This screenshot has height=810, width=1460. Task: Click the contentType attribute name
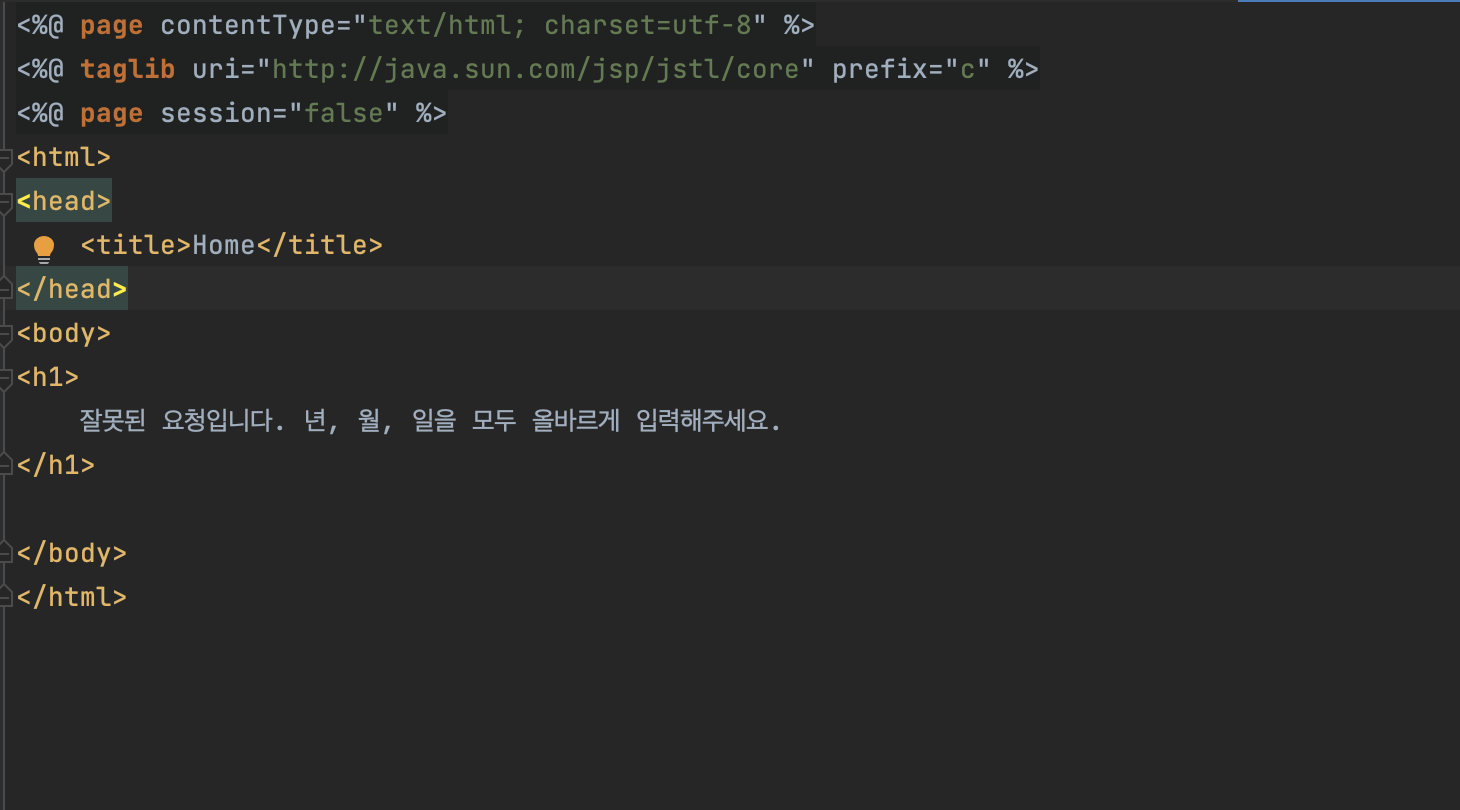click(x=248, y=25)
